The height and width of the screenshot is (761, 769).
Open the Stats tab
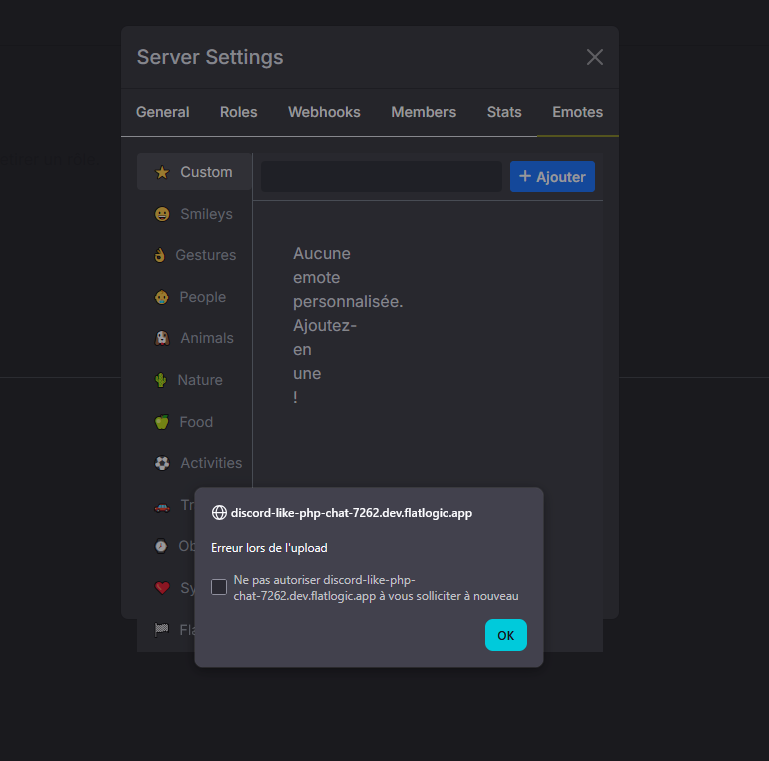[x=504, y=112]
